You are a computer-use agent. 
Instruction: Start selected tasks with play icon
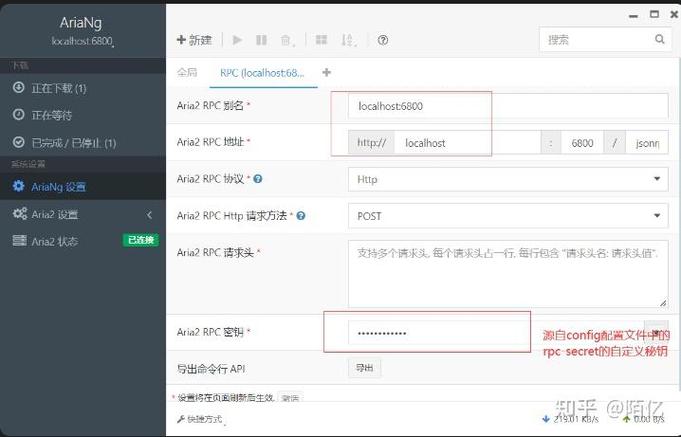click(237, 40)
